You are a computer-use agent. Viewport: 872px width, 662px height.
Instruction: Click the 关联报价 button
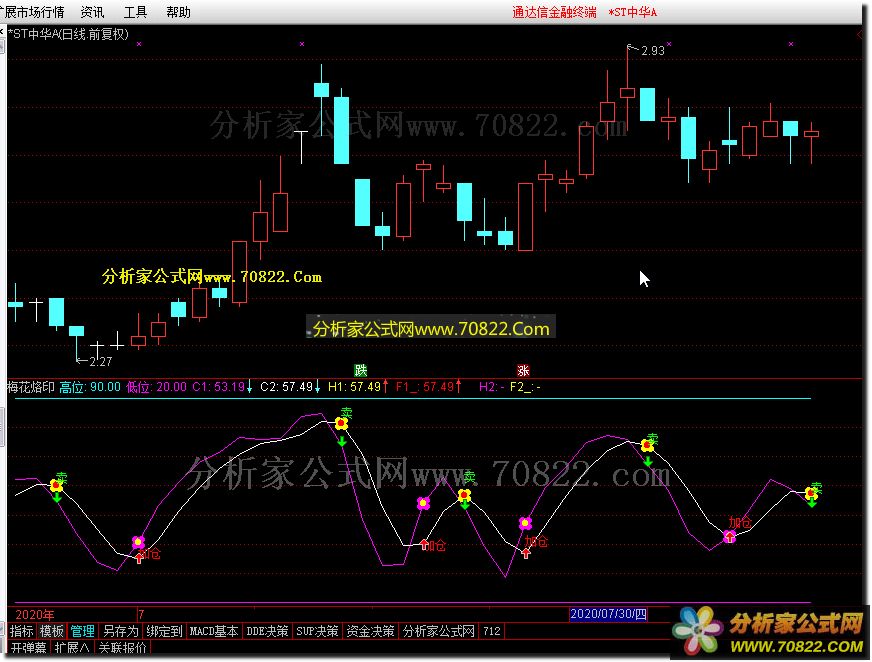click(122, 648)
